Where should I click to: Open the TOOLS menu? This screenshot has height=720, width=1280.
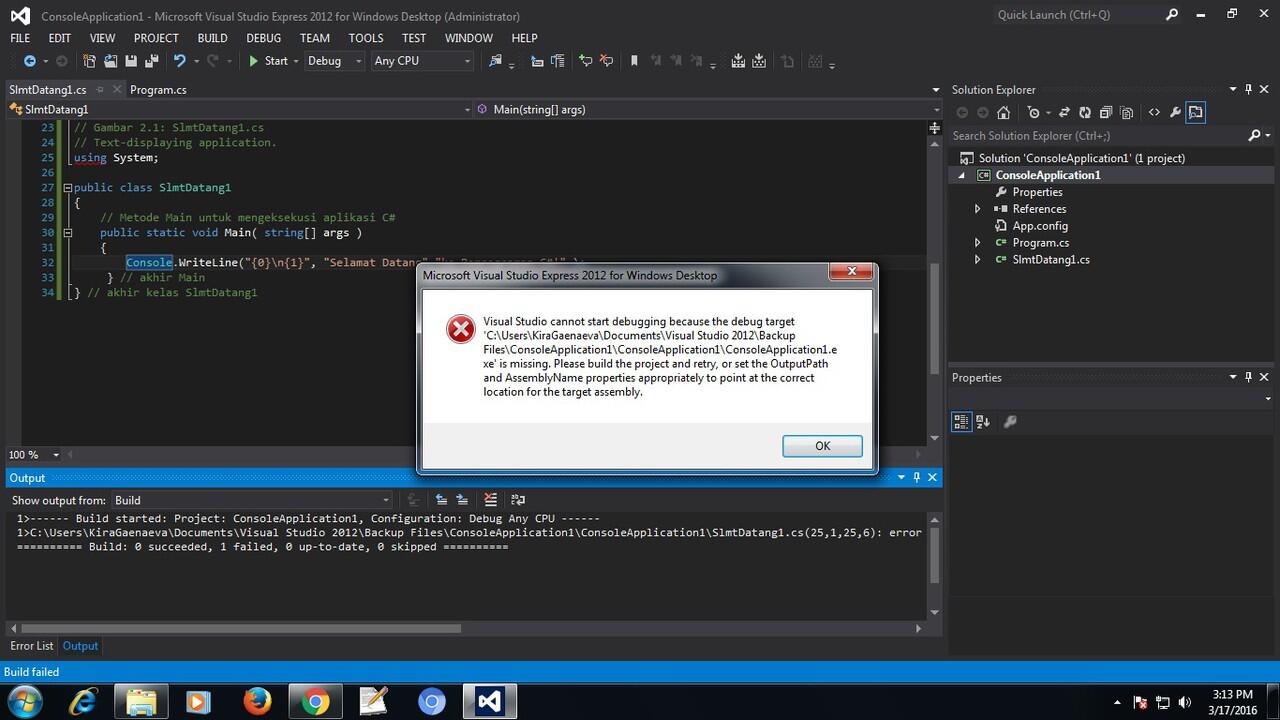366,38
